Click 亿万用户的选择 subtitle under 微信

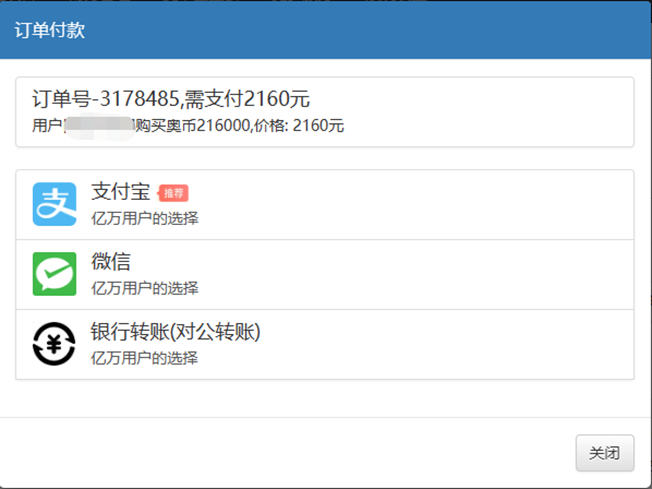pos(145,288)
